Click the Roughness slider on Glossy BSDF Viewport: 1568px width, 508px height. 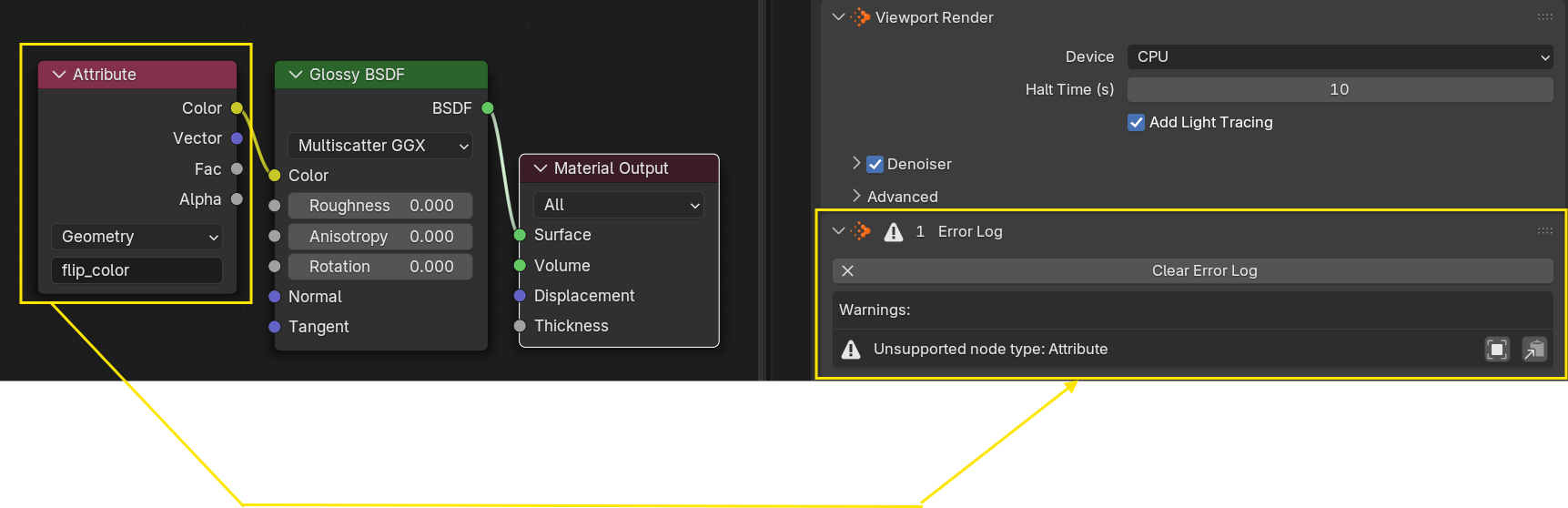(380, 206)
